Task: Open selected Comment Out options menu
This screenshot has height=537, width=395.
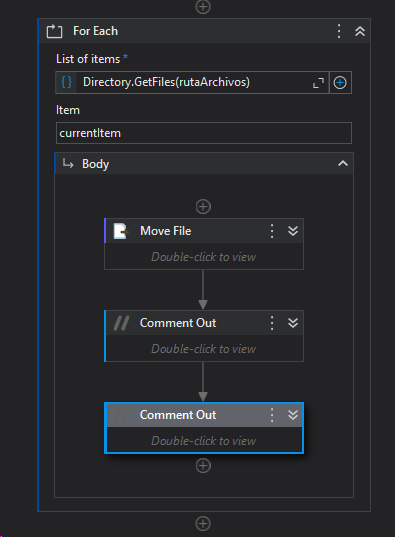Action: (272, 415)
